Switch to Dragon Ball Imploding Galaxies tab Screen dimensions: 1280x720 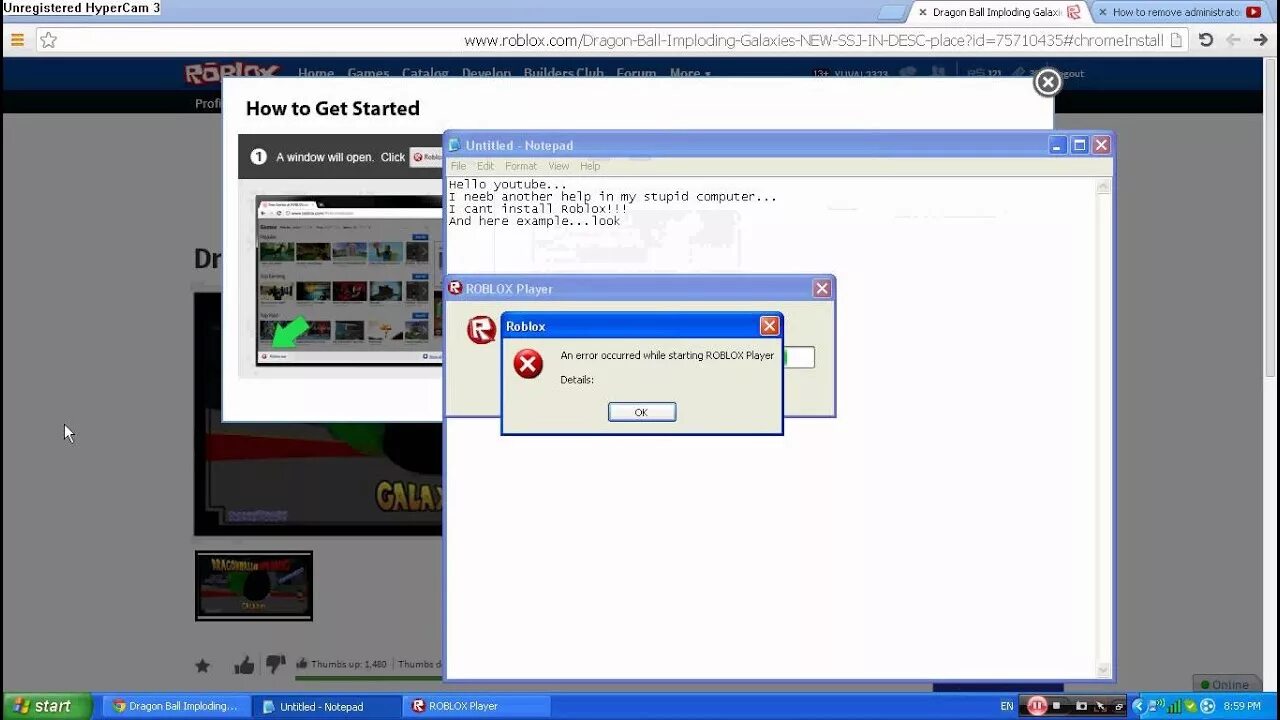click(x=996, y=12)
